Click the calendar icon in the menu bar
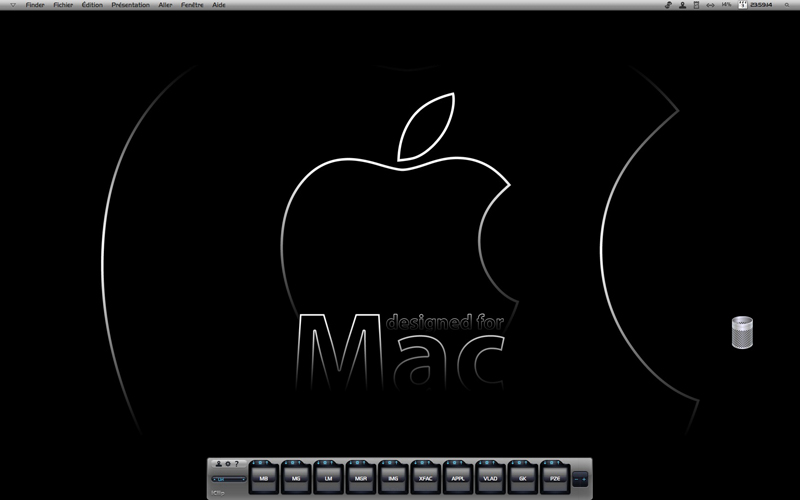Screen dimensions: 800x500 pyautogui.click(x=742, y=5)
